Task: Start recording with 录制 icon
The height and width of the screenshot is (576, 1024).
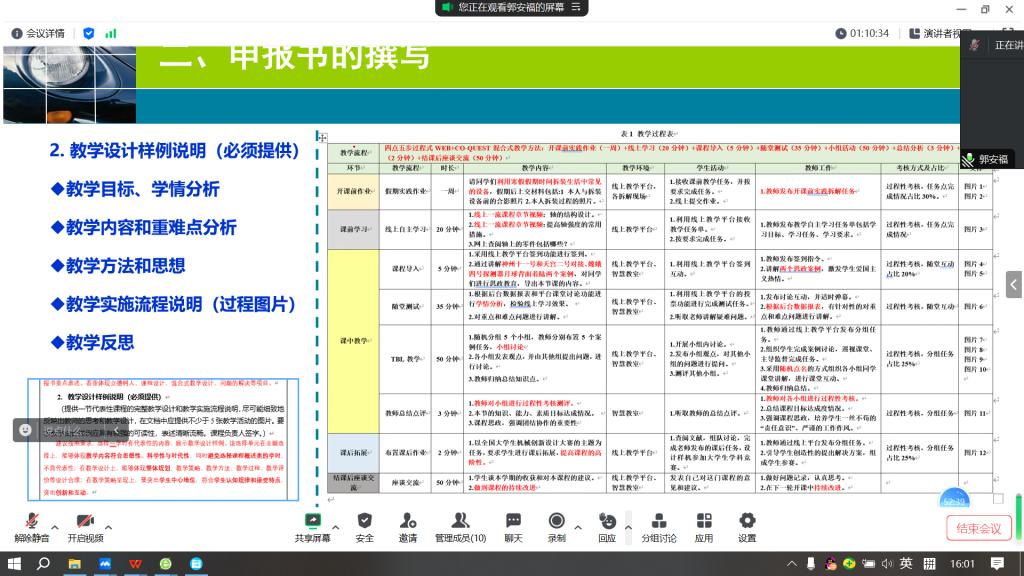Action: (x=556, y=526)
